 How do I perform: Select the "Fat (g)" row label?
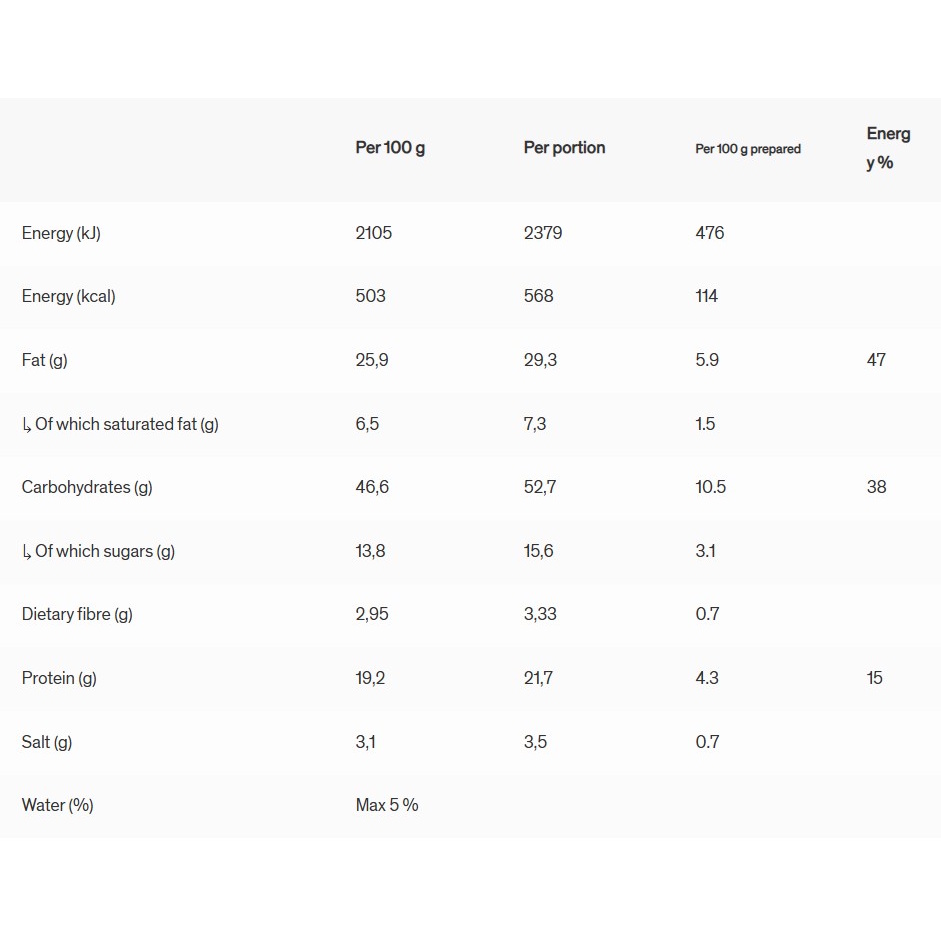click(x=45, y=360)
